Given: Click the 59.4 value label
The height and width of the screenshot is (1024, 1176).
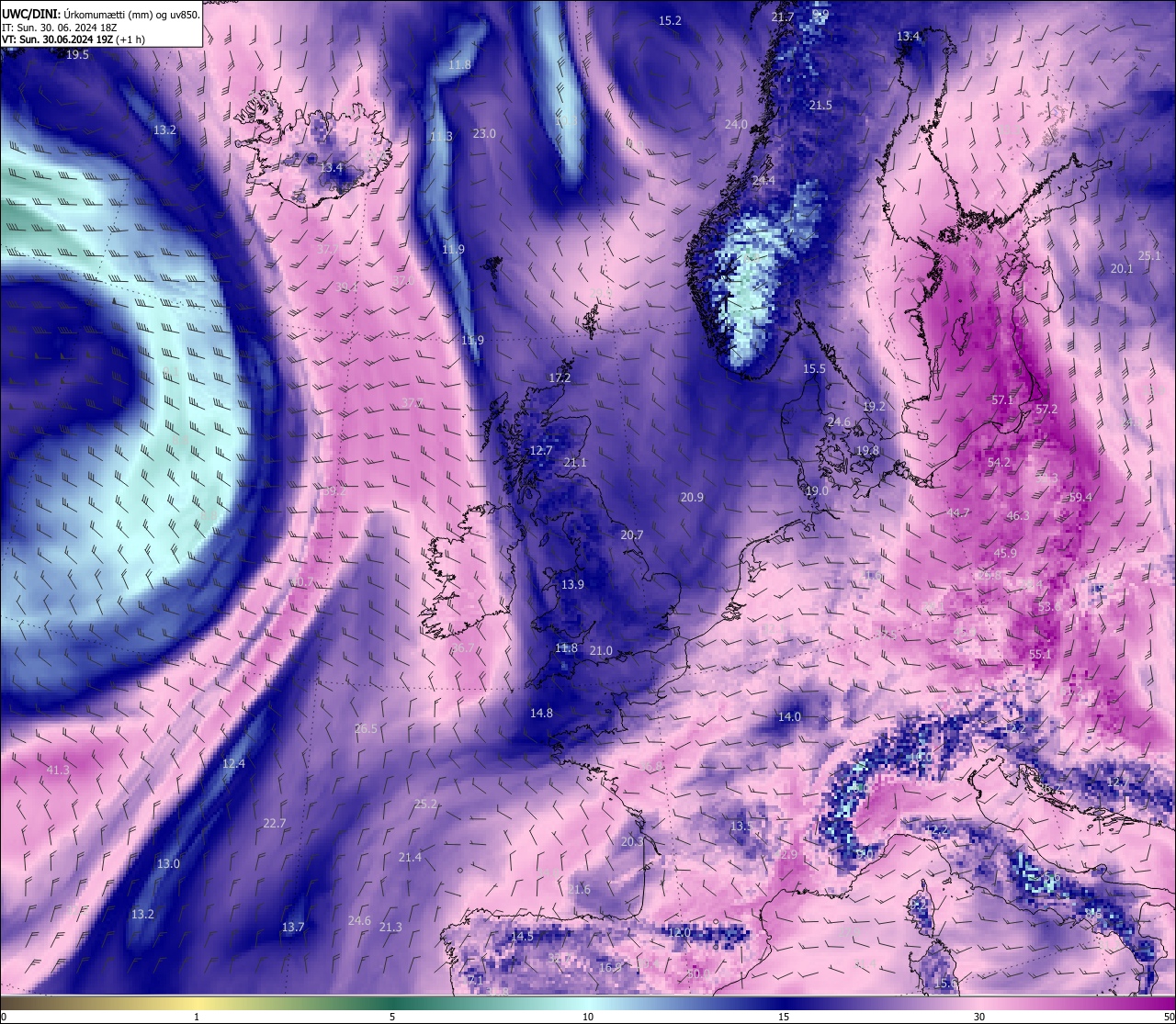Looking at the screenshot, I should pyautogui.click(x=1080, y=497).
